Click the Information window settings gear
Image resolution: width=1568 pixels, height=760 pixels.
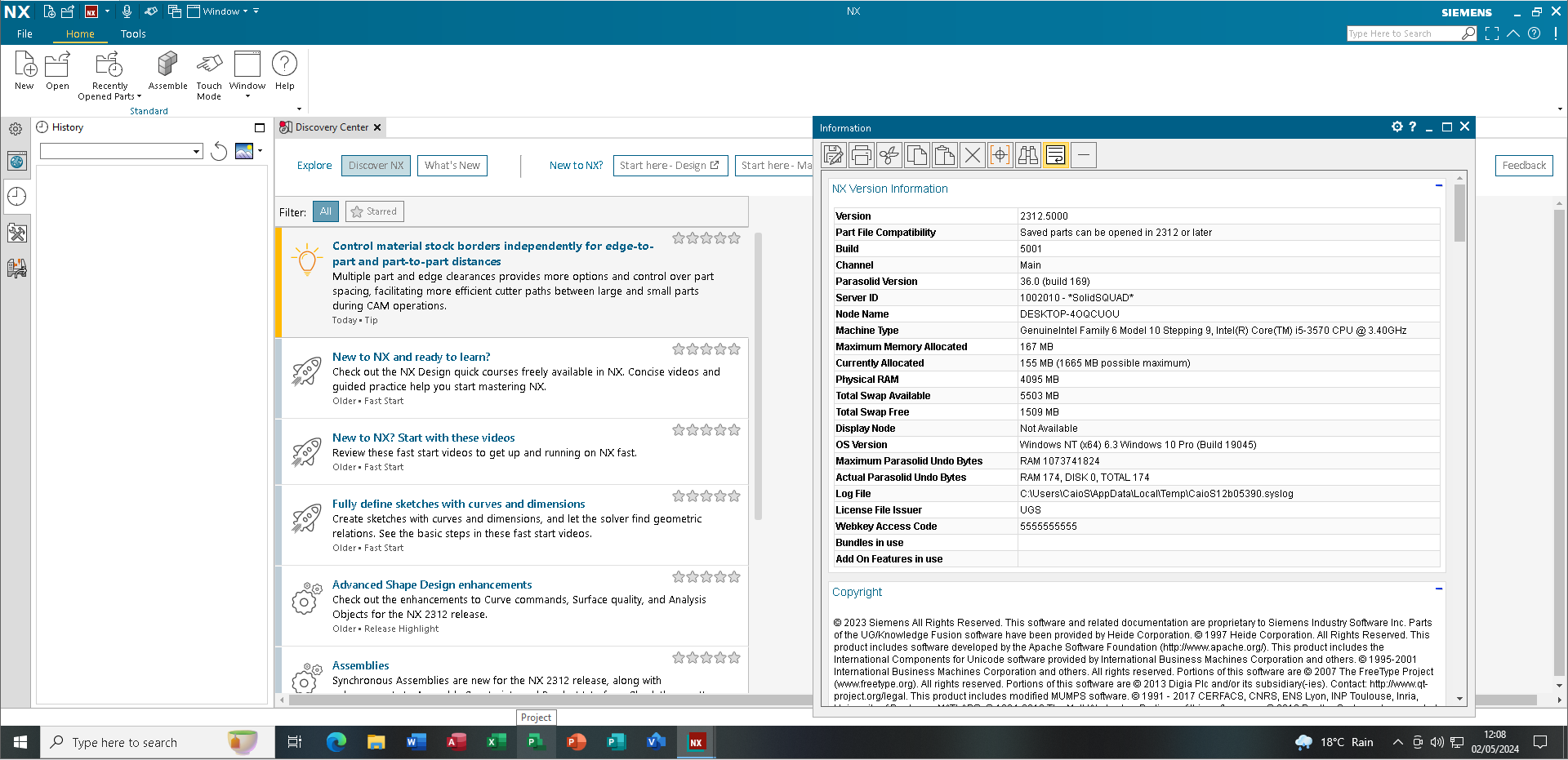click(x=1396, y=127)
